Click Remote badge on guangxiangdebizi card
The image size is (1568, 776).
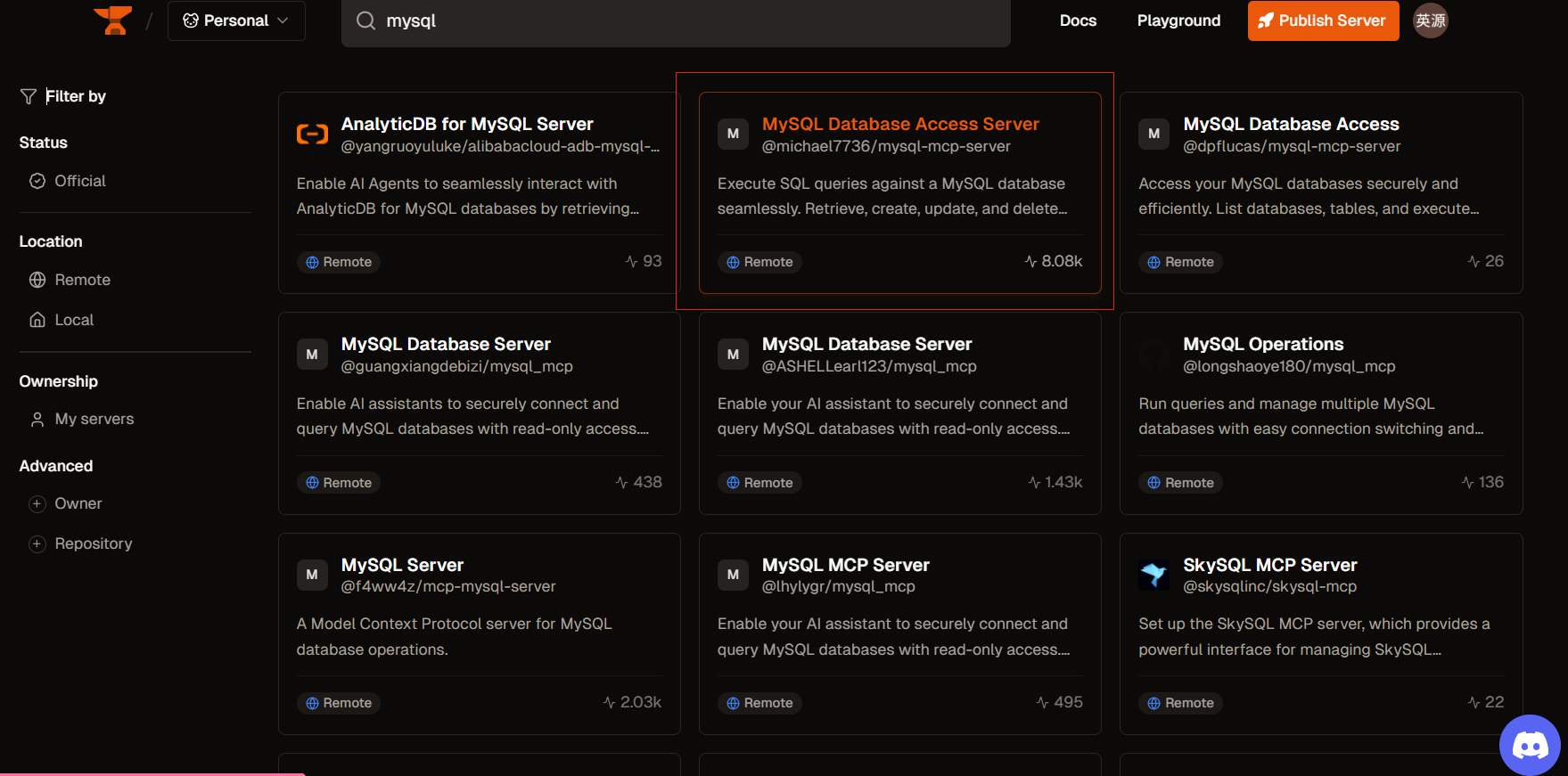point(339,482)
